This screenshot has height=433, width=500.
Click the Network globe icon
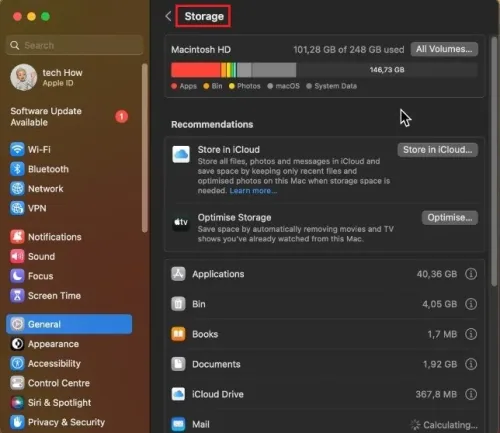click(x=17, y=189)
